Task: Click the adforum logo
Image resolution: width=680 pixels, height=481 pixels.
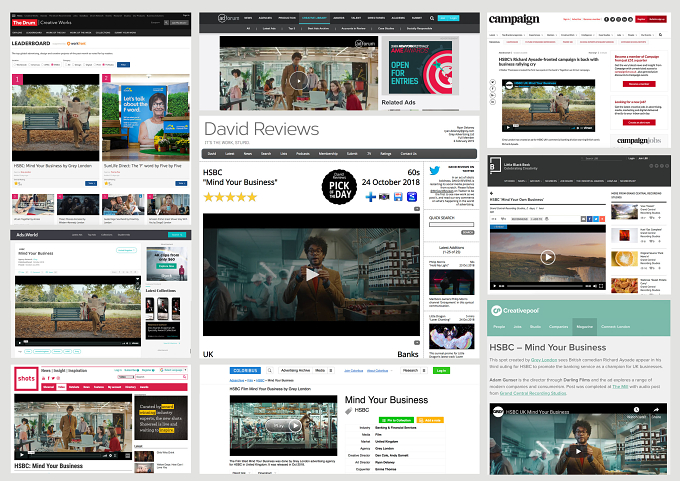Action: coord(228,18)
